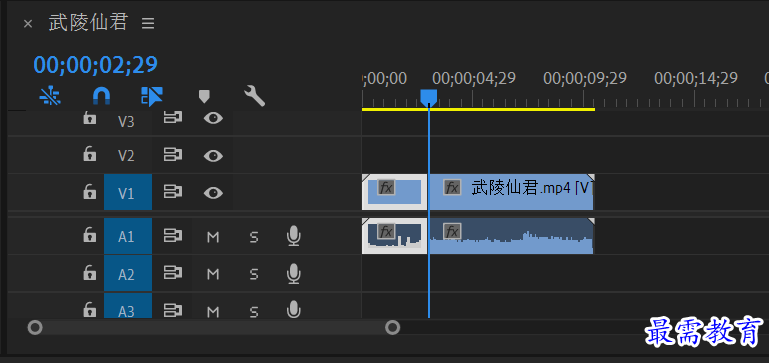Image resolution: width=769 pixels, height=363 pixels.
Task: Target track A2 header button
Action: 128,274
